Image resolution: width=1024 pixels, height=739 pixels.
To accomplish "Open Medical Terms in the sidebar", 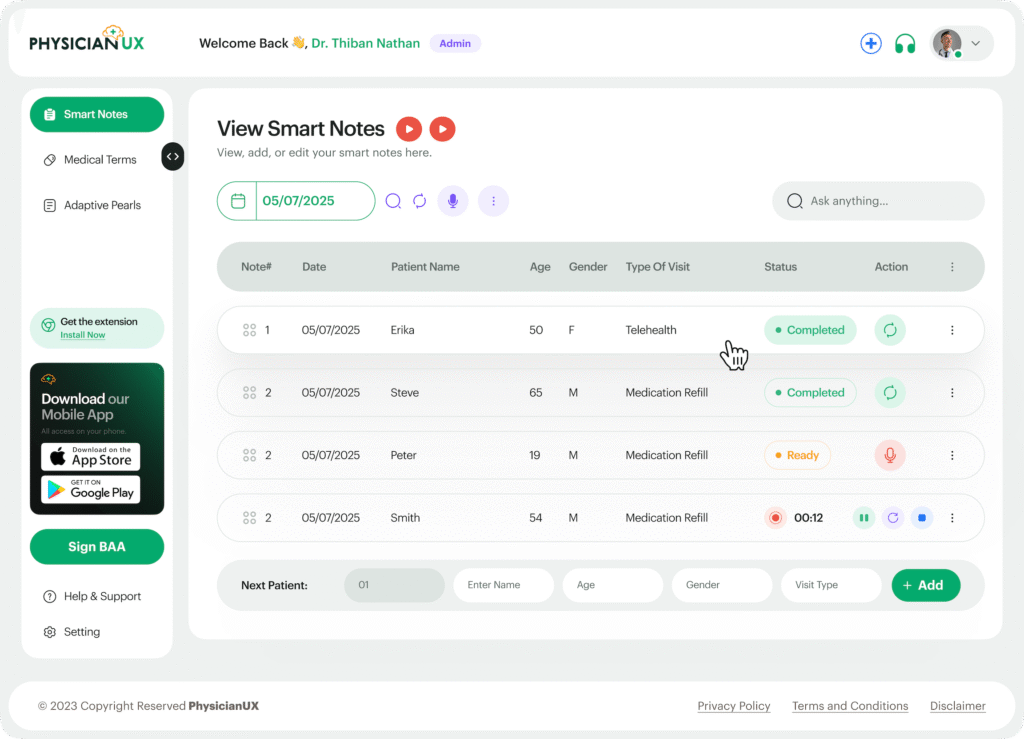I will (x=99, y=160).
